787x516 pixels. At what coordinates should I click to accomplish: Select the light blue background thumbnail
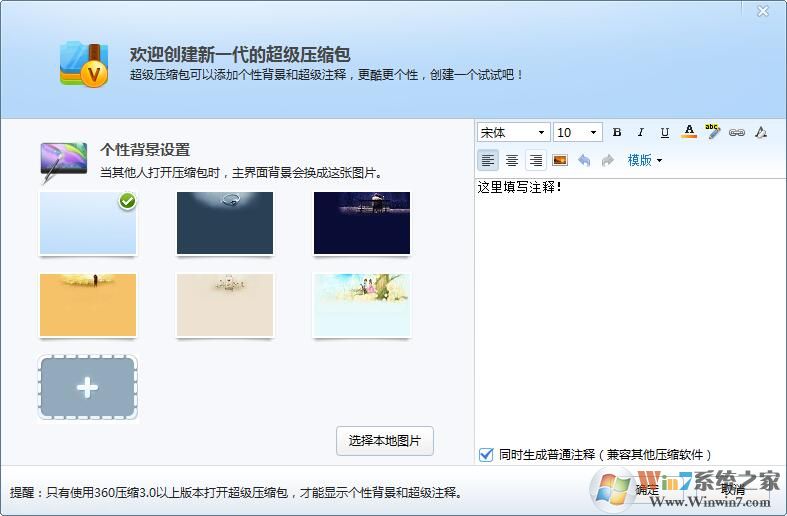coord(88,223)
